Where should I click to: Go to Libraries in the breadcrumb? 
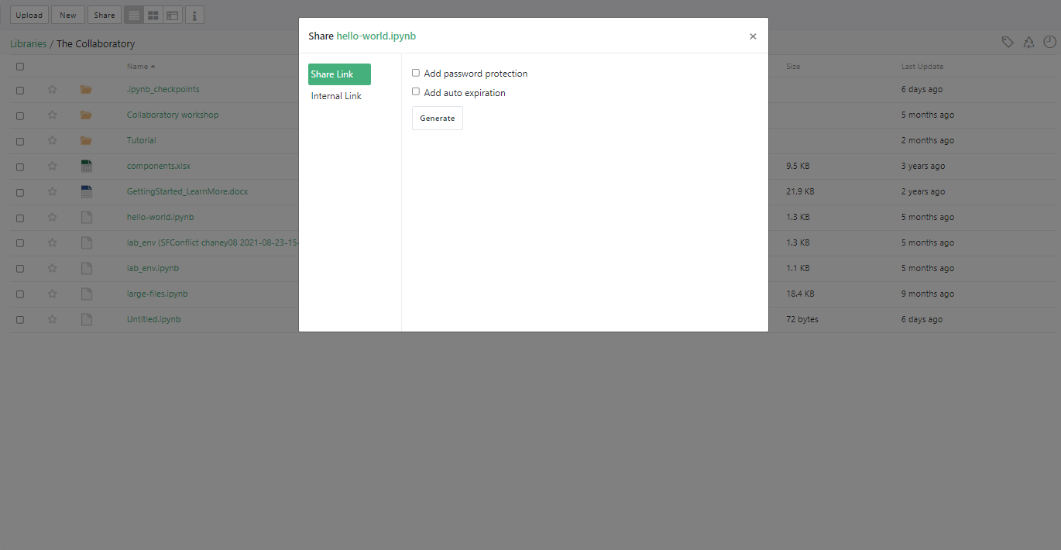[28, 44]
